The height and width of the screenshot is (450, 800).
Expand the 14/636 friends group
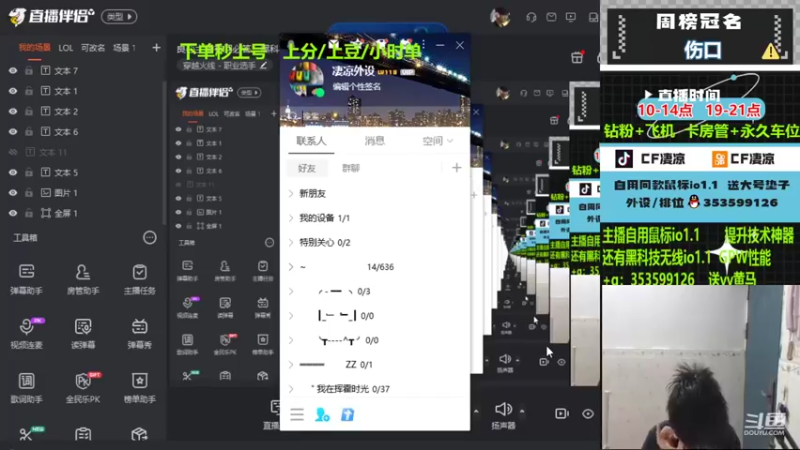[x=291, y=267]
